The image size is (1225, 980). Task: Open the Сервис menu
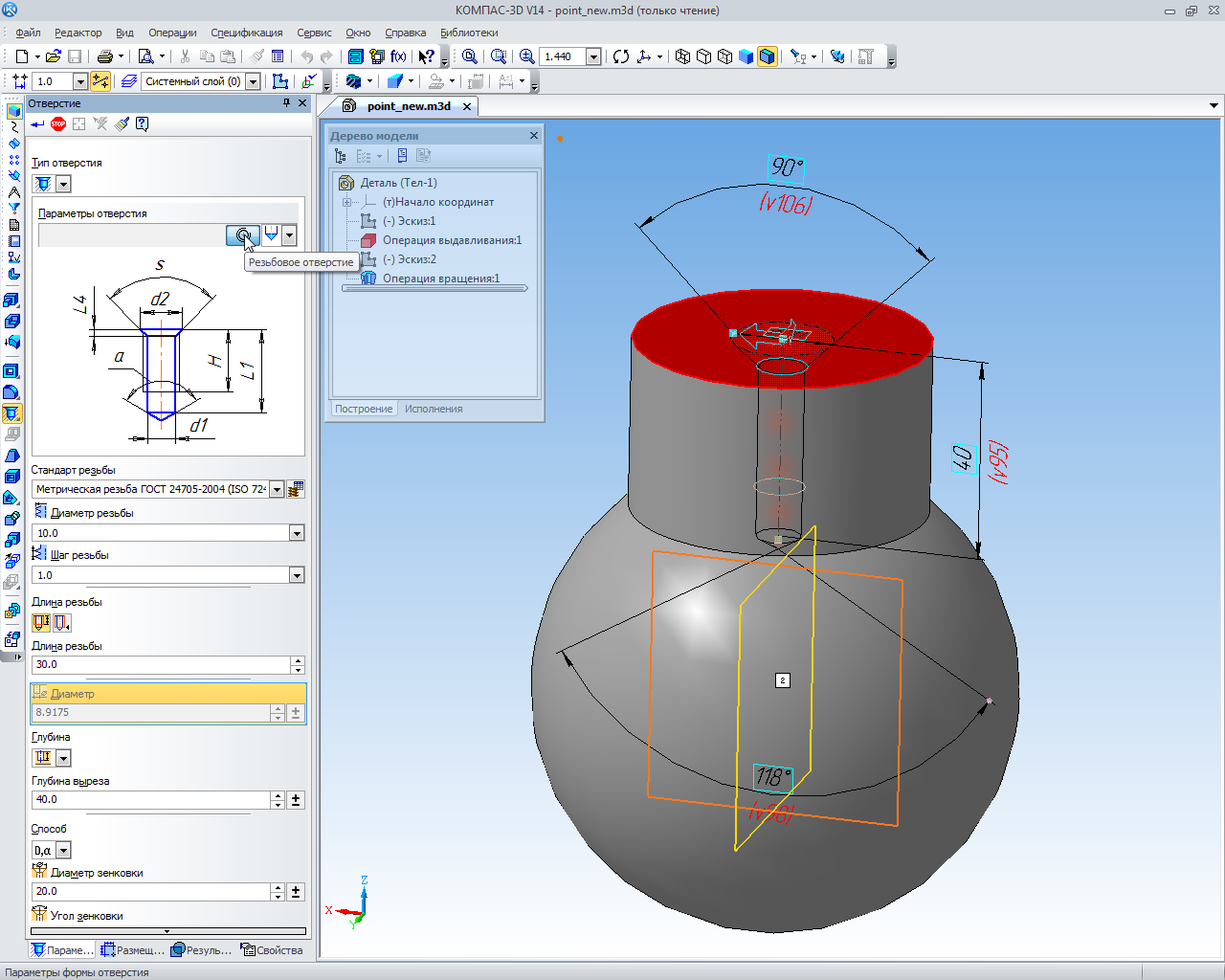[315, 33]
